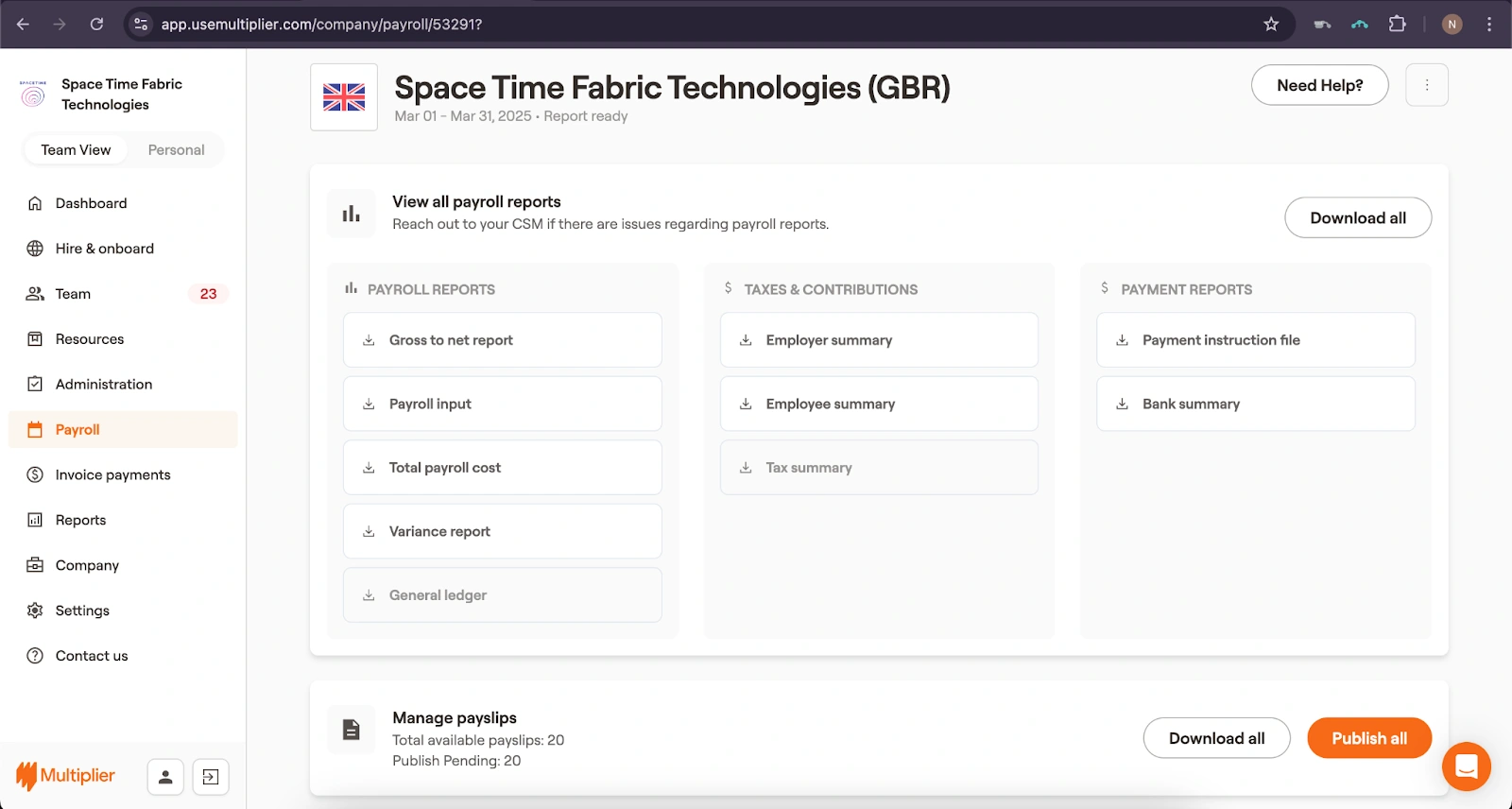The image size is (1512, 809).
Task: Download the Payroll input report
Action: tap(503, 404)
